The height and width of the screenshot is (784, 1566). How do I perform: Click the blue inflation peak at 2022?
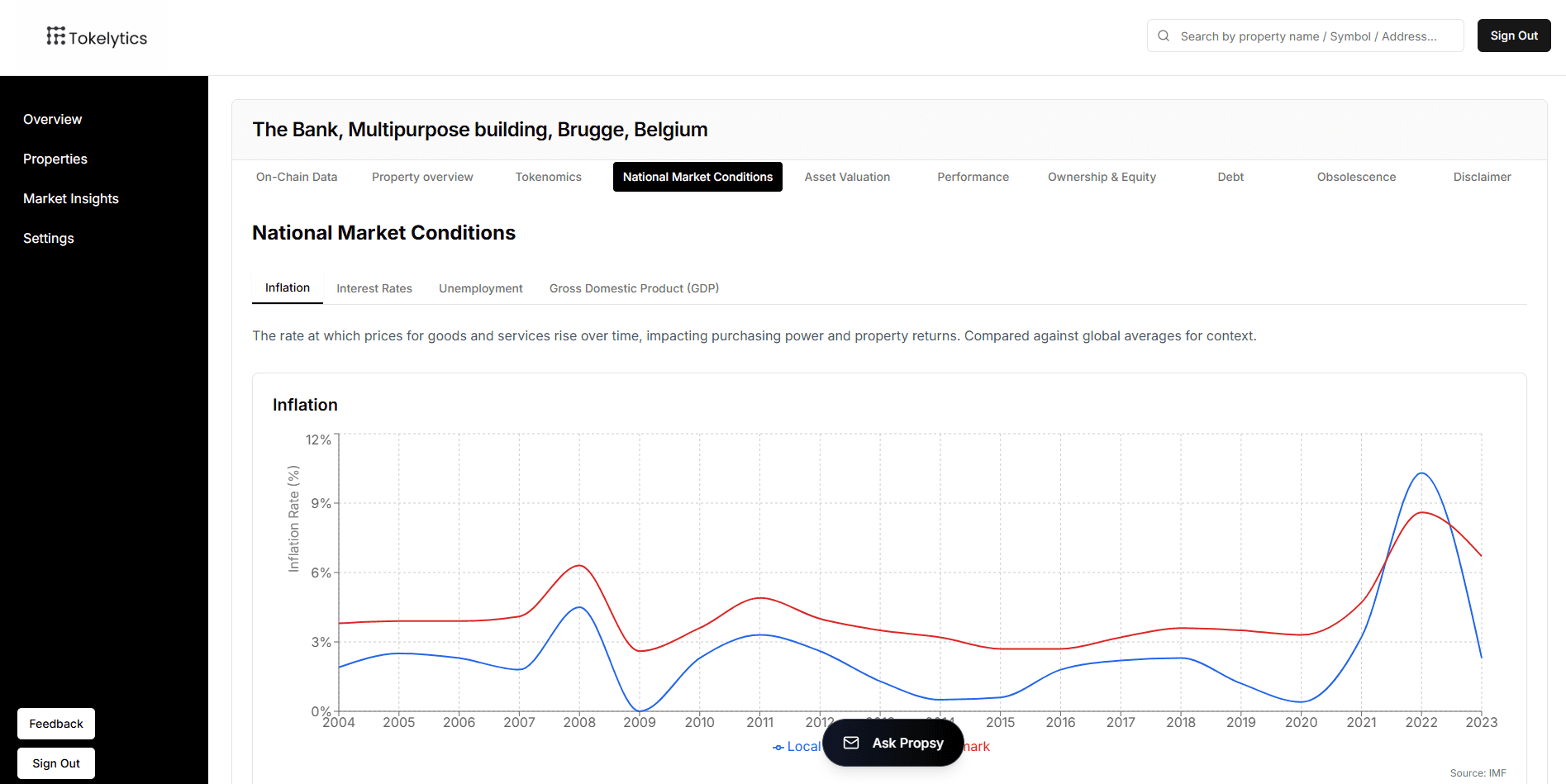[x=1421, y=473]
